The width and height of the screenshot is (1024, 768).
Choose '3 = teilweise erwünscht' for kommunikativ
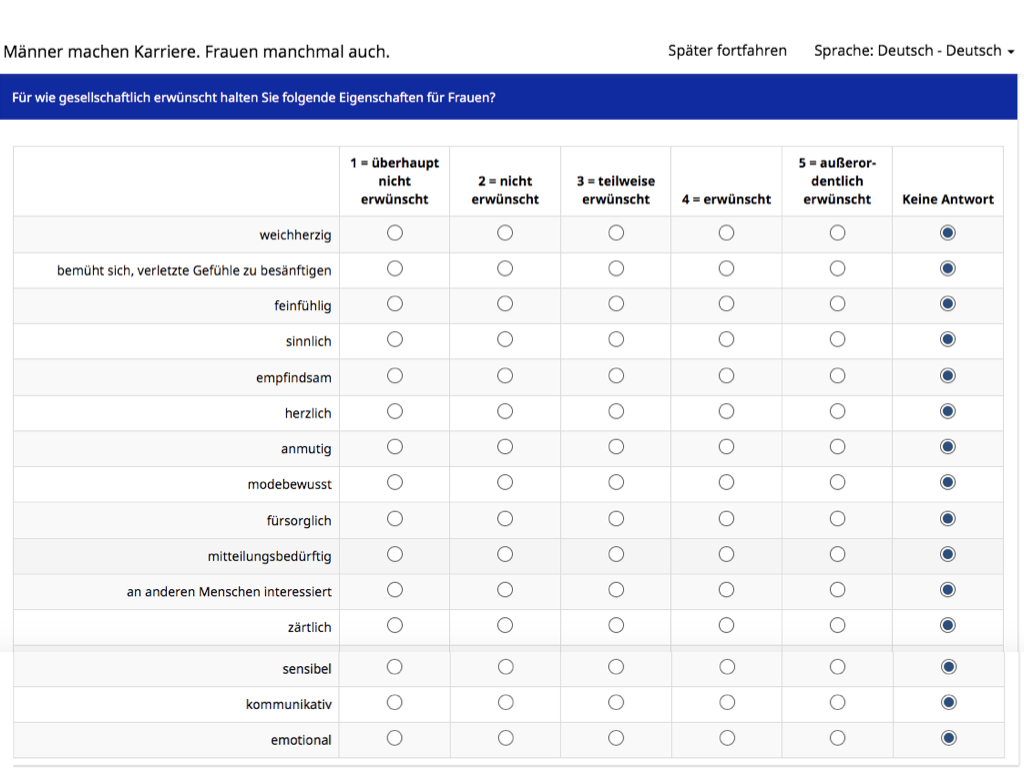pyautogui.click(x=616, y=703)
